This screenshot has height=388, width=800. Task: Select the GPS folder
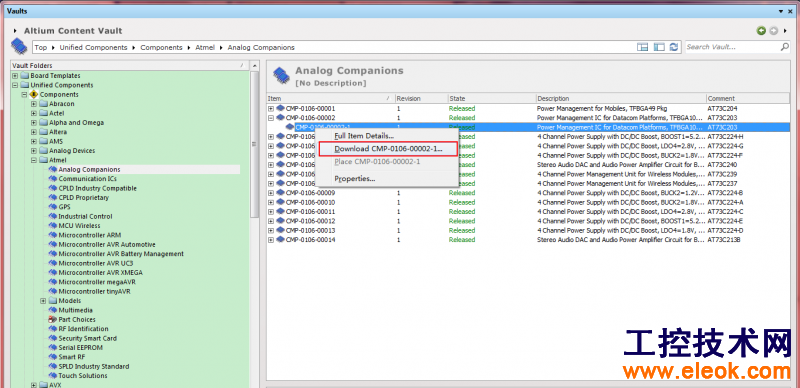[x=64, y=207]
